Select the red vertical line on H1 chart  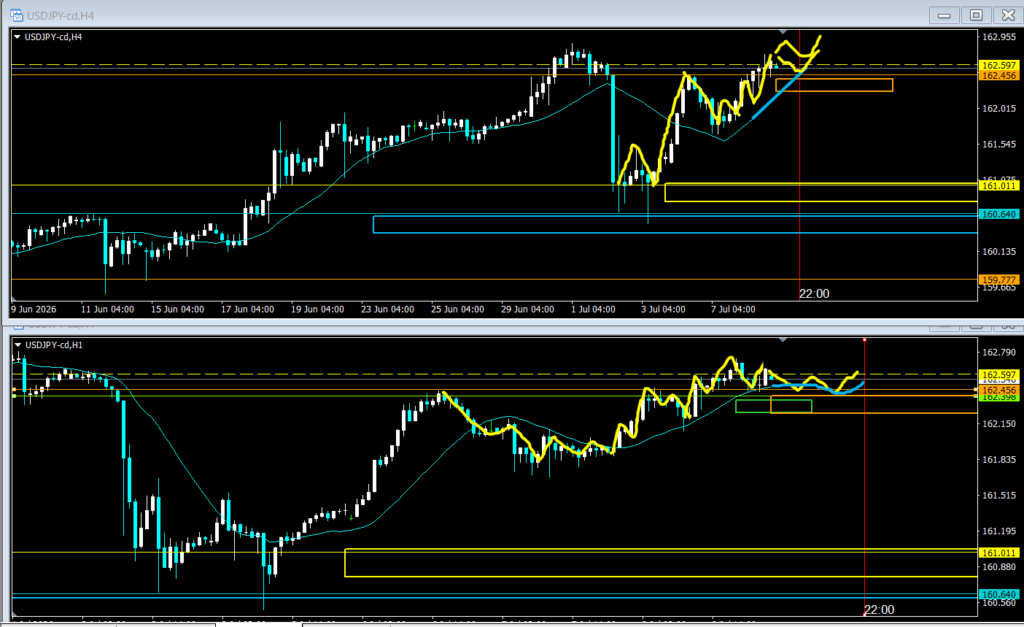[x=865, y=477]
